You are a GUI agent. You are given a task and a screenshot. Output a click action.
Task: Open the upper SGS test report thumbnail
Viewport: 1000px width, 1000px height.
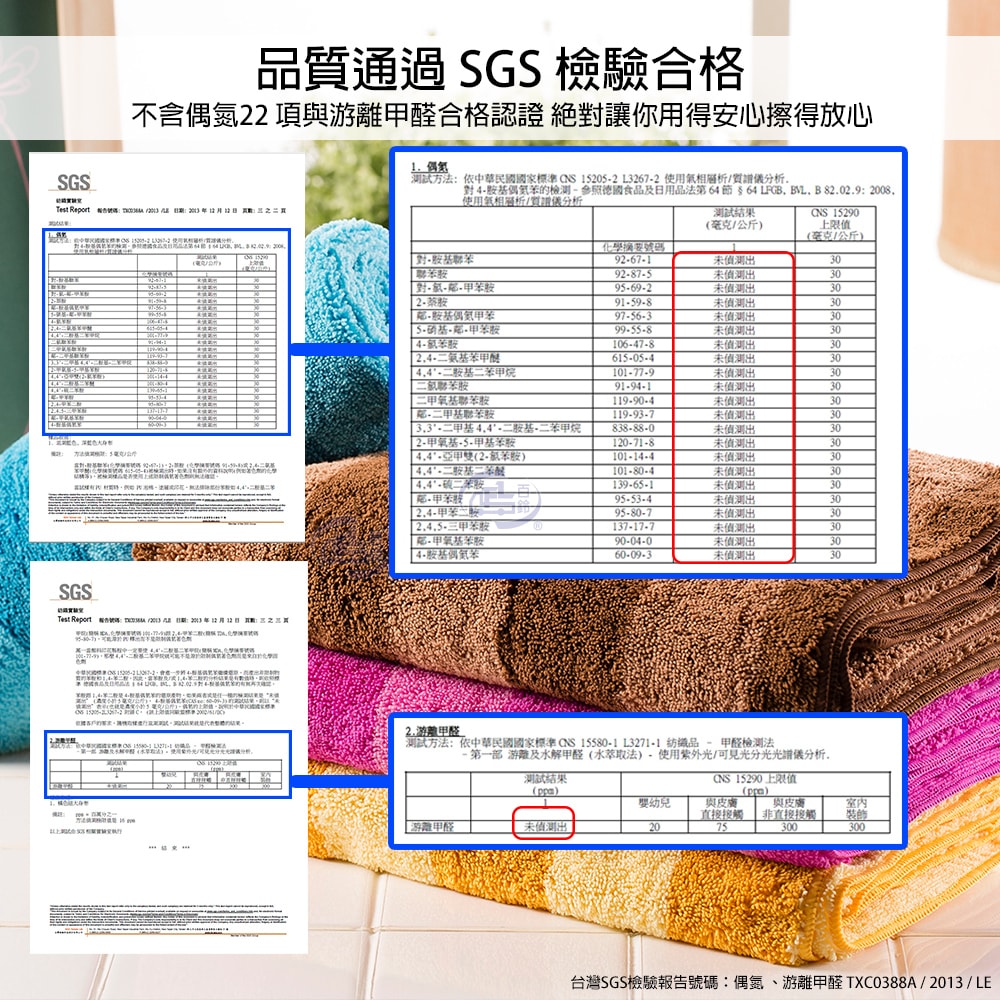point(167,347)
